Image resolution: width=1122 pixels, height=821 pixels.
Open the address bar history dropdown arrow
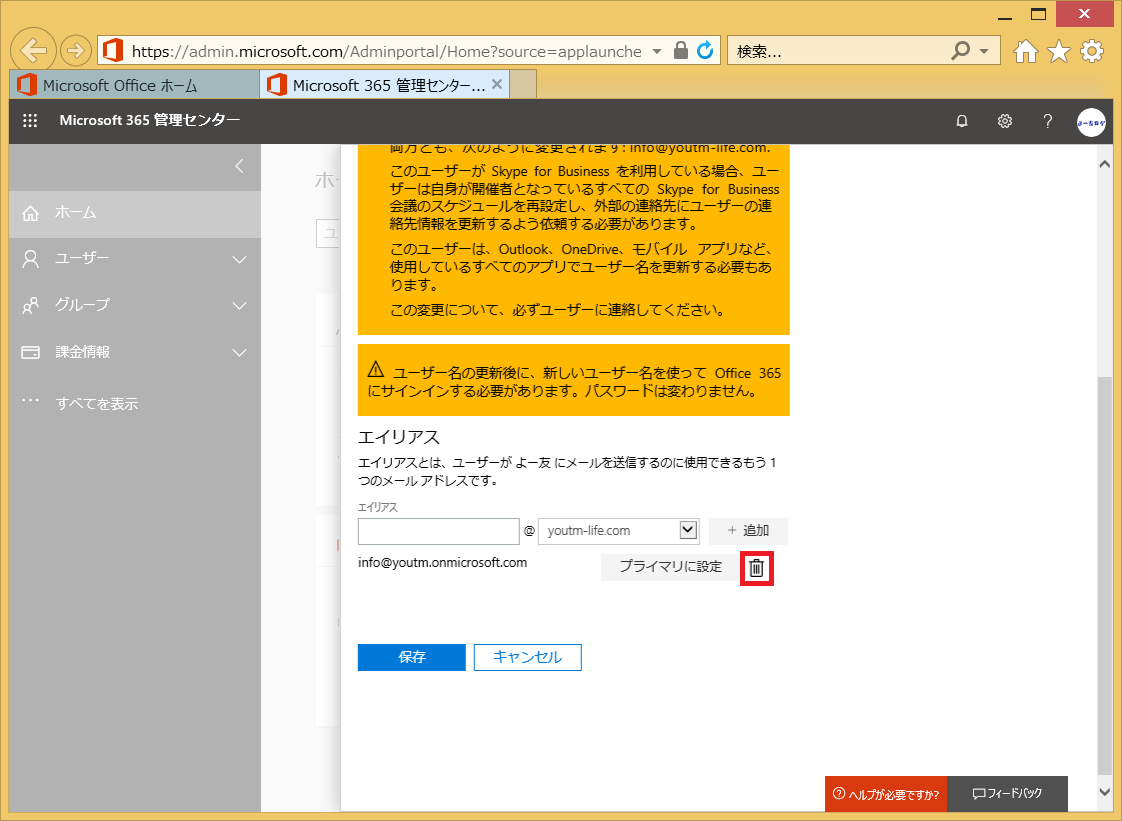pos(657,51)
